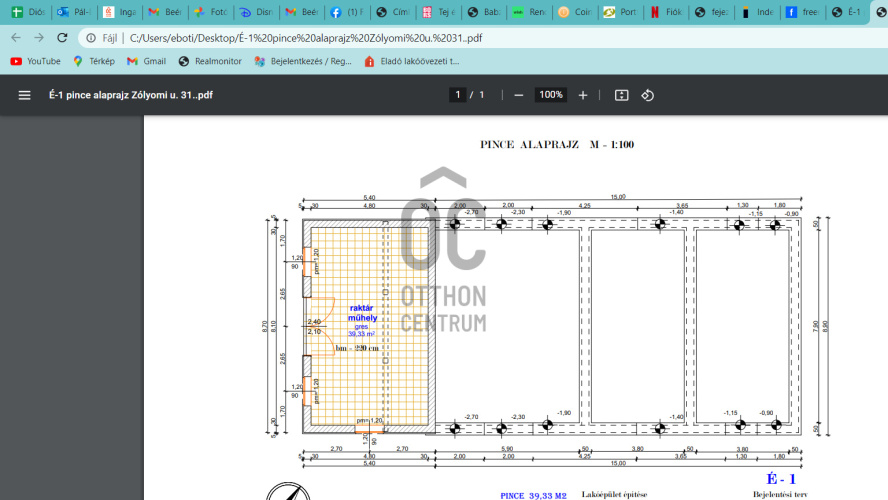
Task: Zoom in the PDF with plus button
Action: (x=583, y=95)
